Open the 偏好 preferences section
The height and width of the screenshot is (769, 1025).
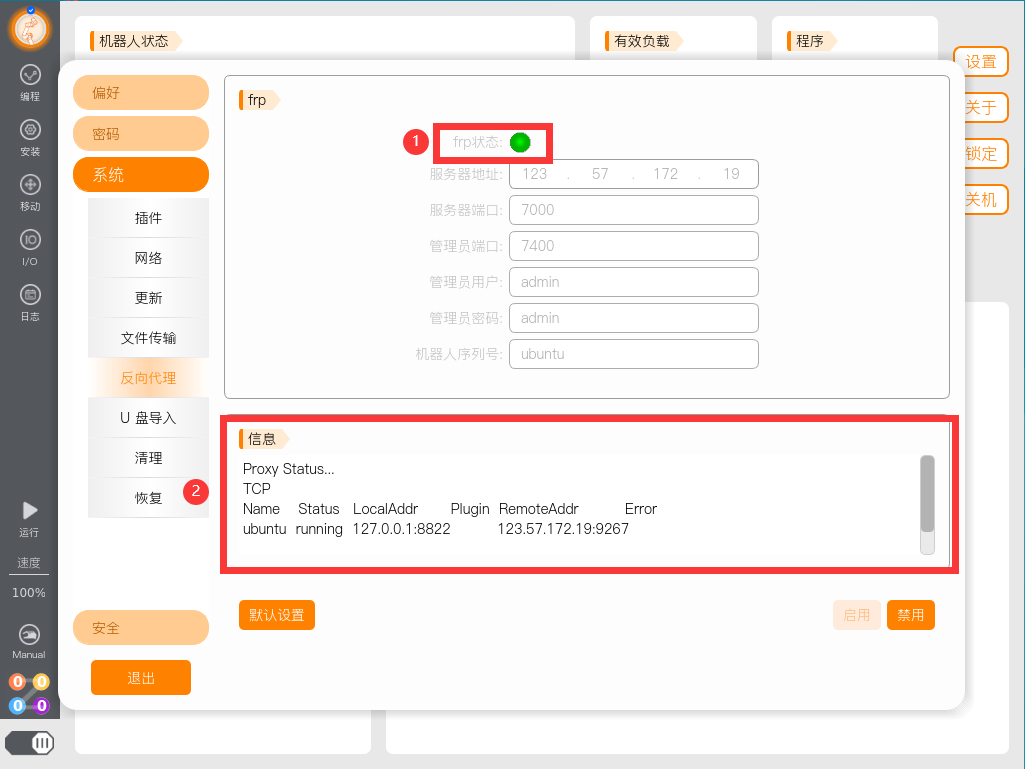point(141,93)
